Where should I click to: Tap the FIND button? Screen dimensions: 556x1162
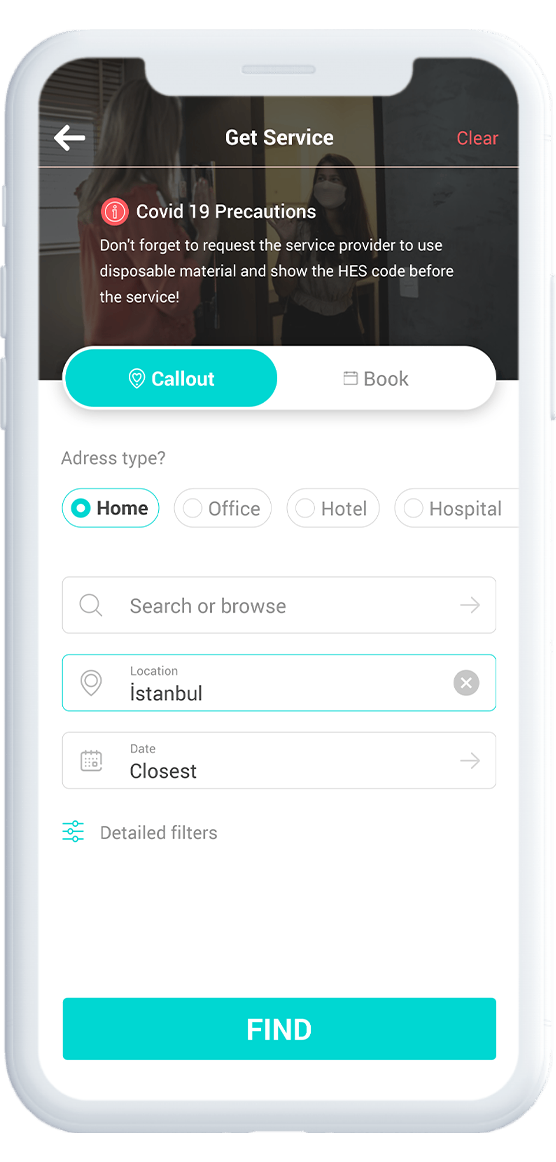[x=279, y=1029]
